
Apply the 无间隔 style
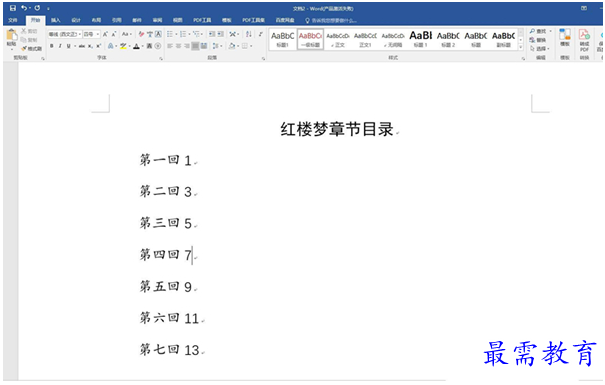[x=393, y=39]
